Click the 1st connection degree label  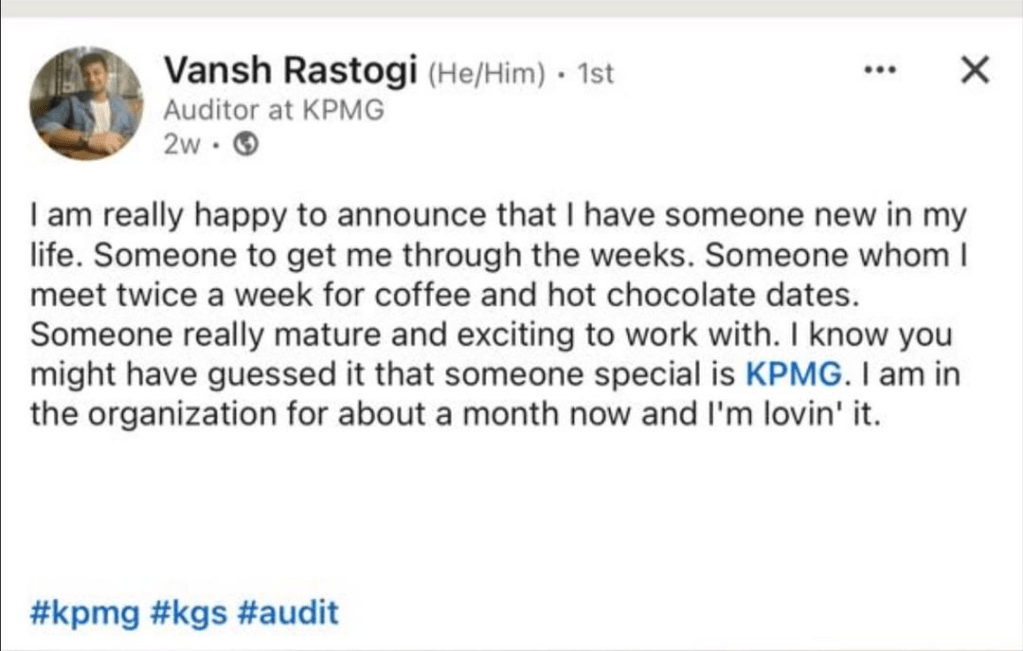(595, 75)
